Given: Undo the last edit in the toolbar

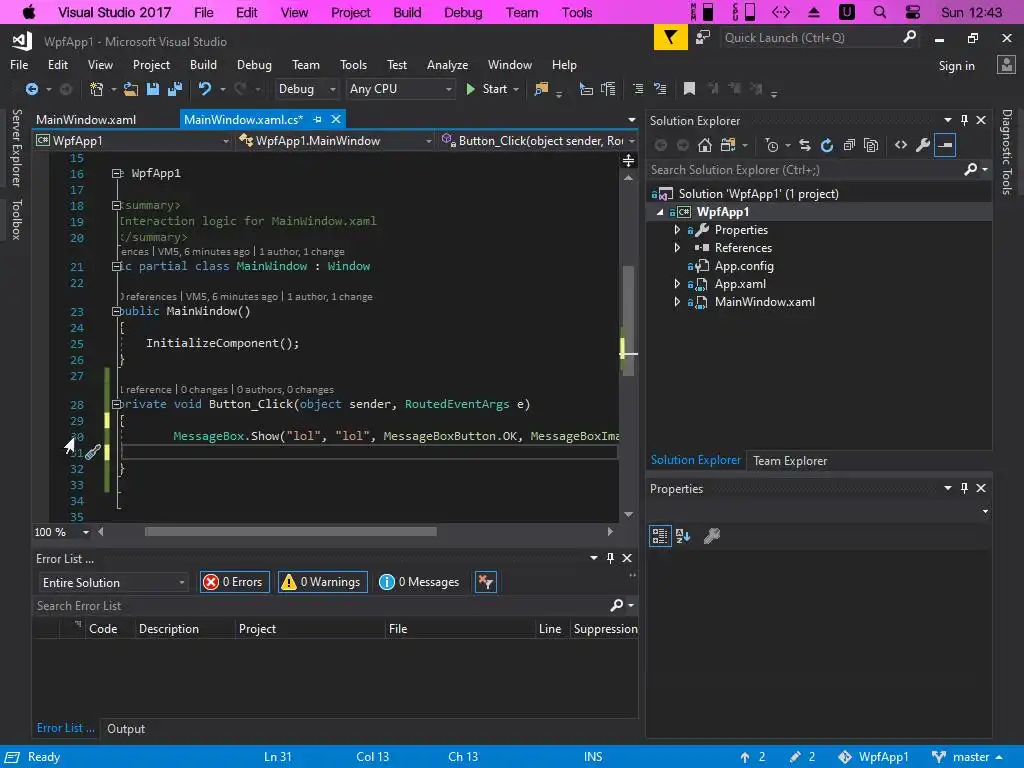Looking at the screenshot, I should (x=205, y=89).
